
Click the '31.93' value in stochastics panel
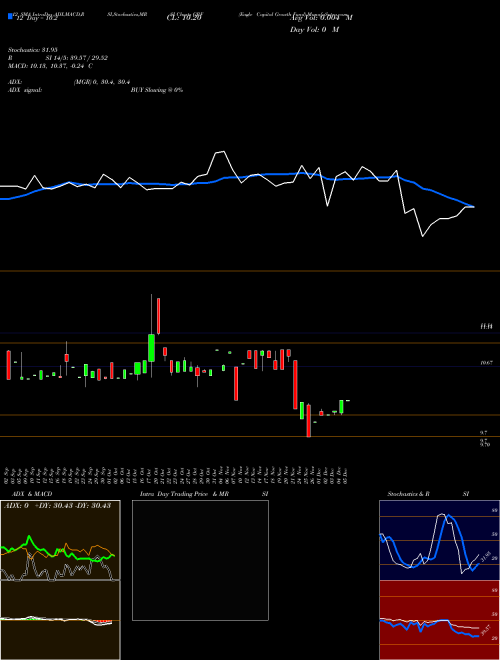tap(484, 558)
